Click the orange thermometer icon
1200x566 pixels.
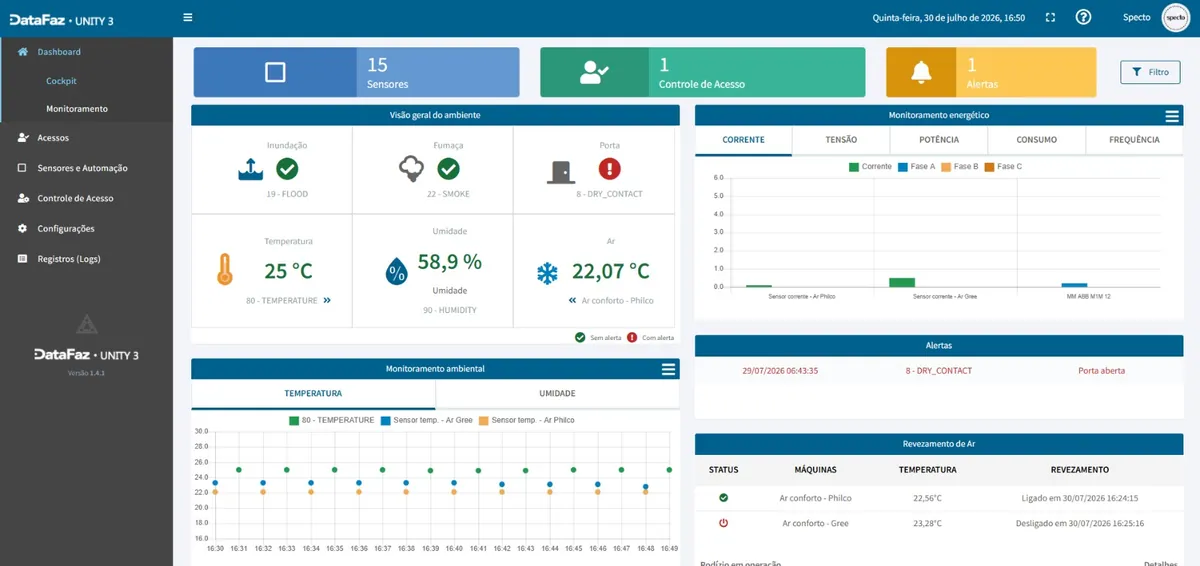tap(224, 270)
